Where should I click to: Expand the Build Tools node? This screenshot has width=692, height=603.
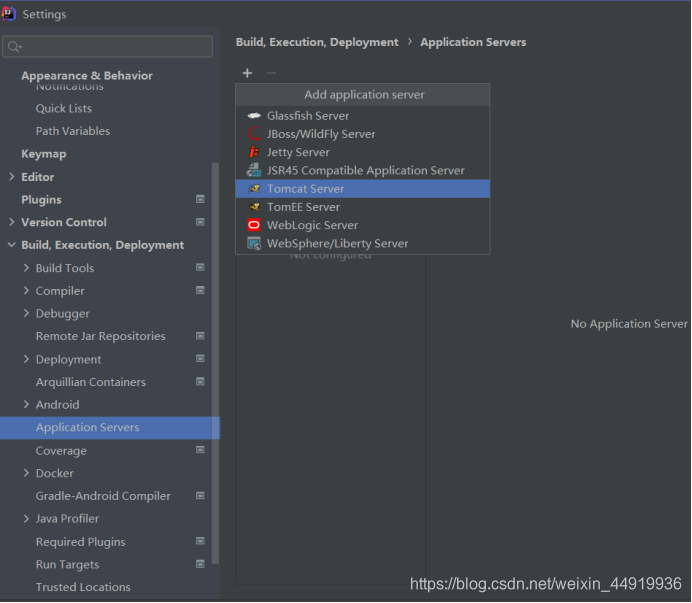click(26, 268)
